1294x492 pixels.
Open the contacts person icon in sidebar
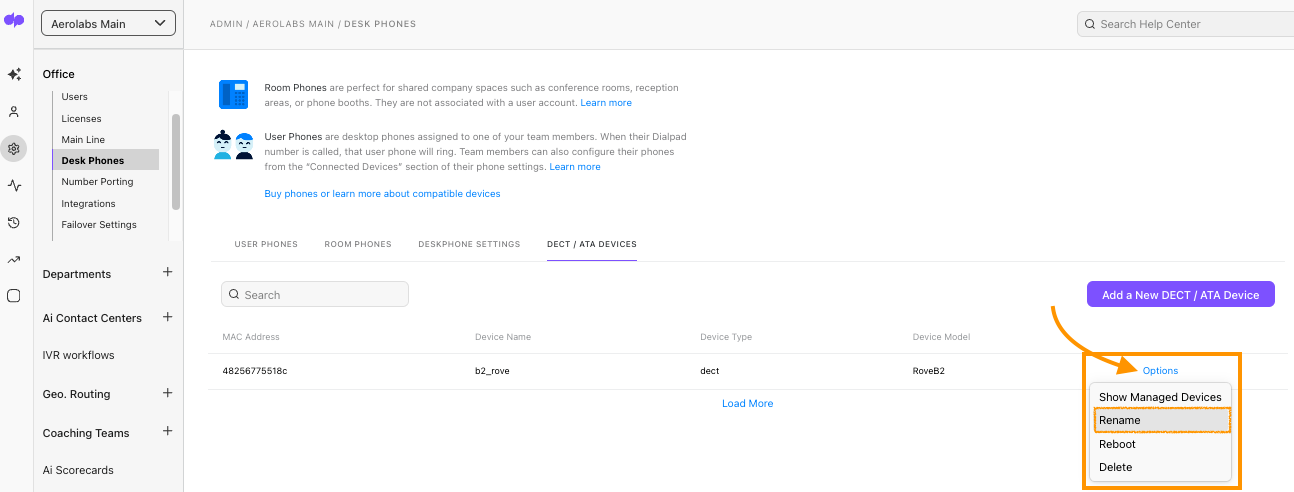click(14, 112)
